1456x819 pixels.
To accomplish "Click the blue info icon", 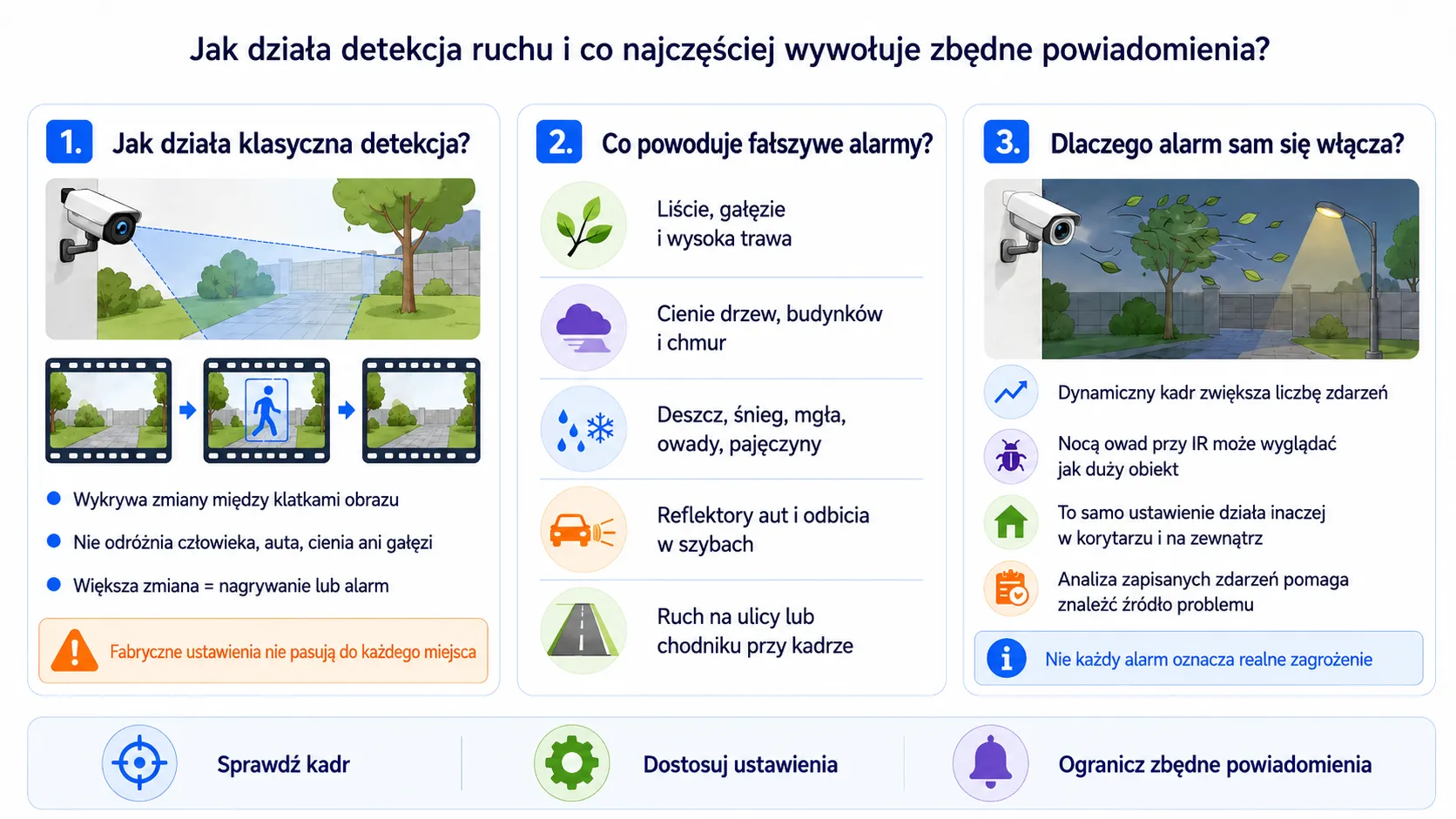I will [1006, 659].
